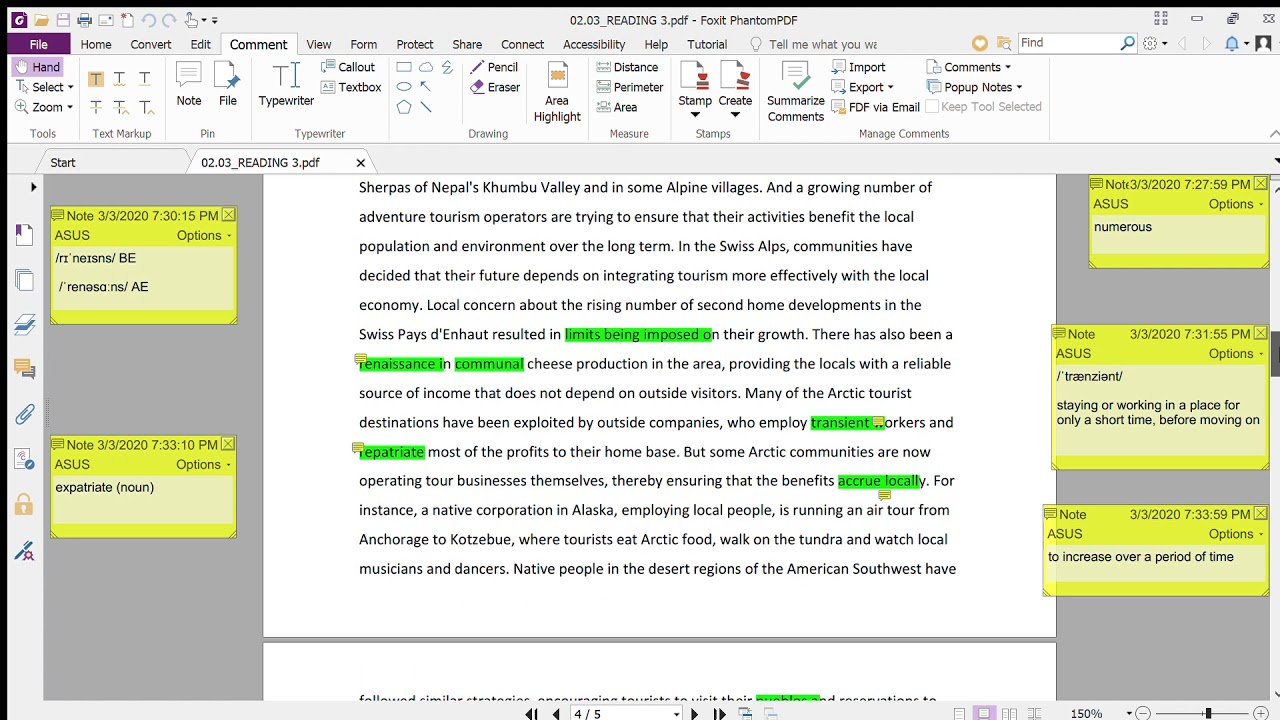Switch to the Protect ribbon tab
Image resolution: width=1280 pixels, height=720 pixels.
(415, 44)
